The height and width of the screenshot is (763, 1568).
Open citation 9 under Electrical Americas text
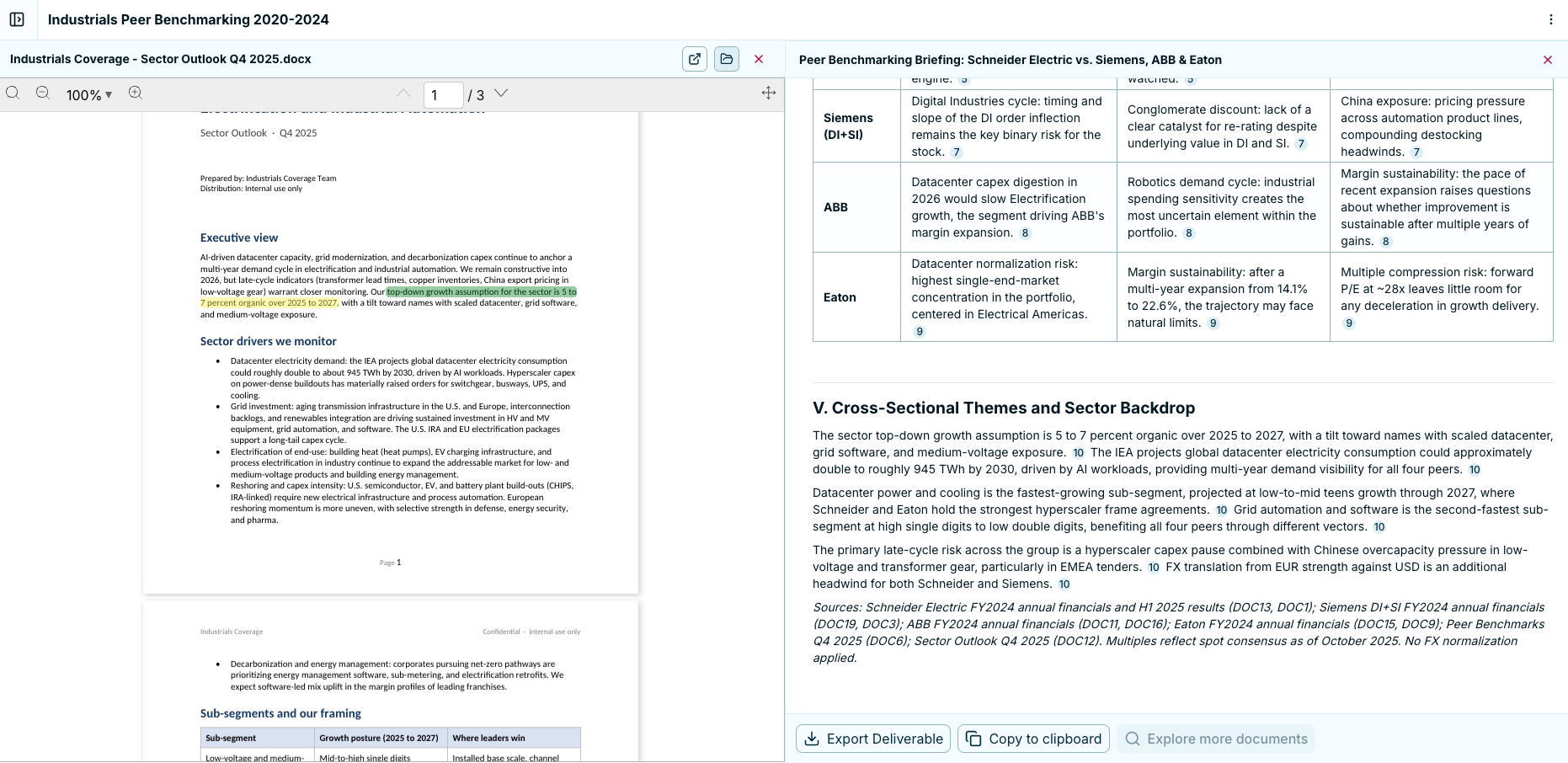click(x=920, y=332)
